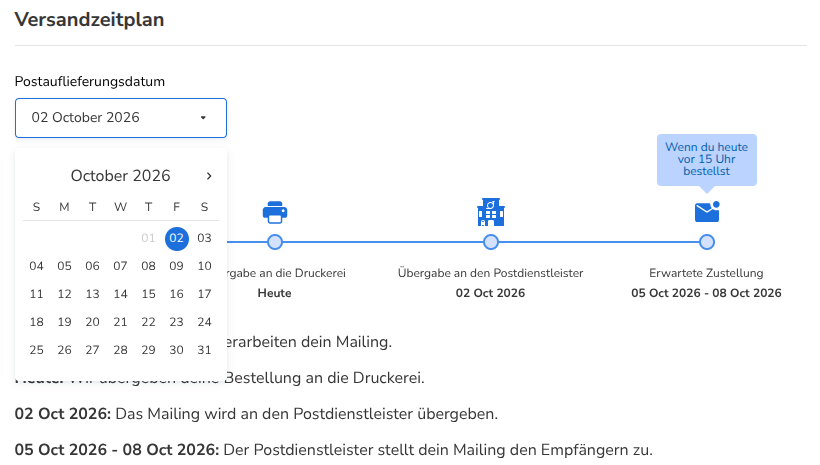Screen dimensions: 820x465
Task: Select October 23 in the calendar
Action: pos(176,322)
